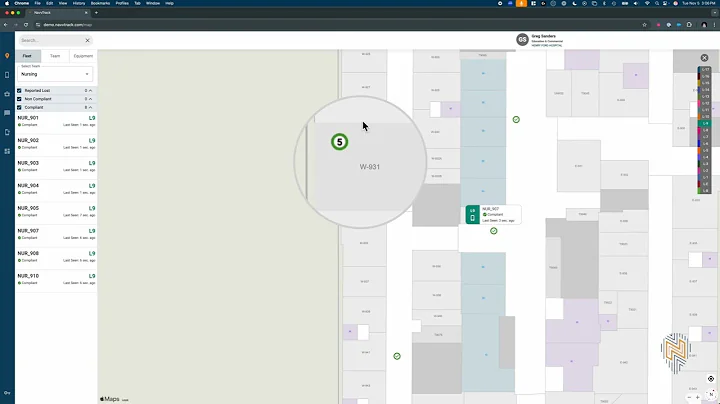The image size is (720, 404).
Task: Open Chrome profile avatar
Action: click(704, 25)
